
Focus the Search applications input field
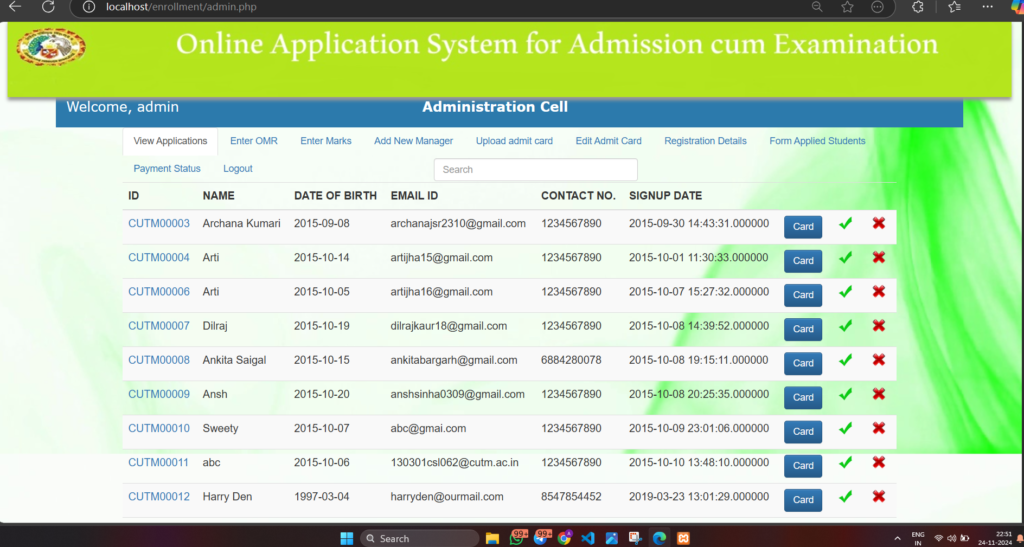click(536, 170)
